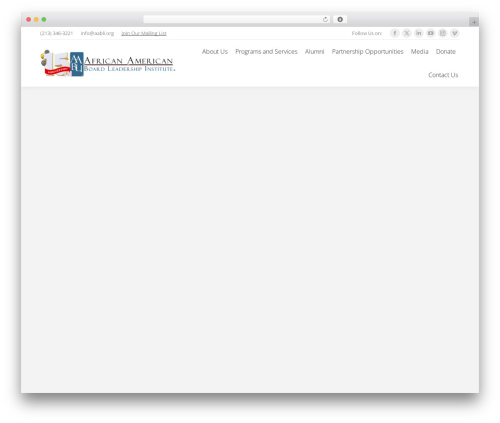Go to the Alumni page
This screenshot has height=423, width=500.
(314, 52)
